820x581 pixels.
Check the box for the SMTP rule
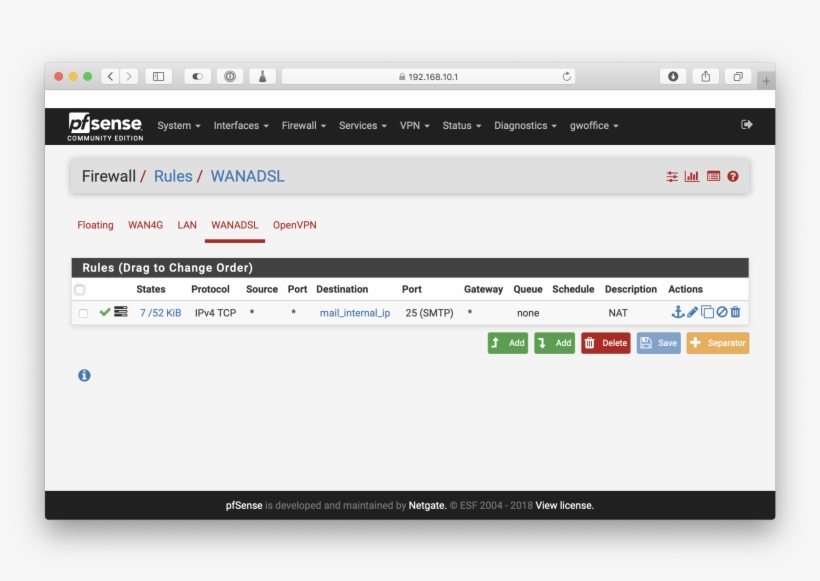coord(83,313)
